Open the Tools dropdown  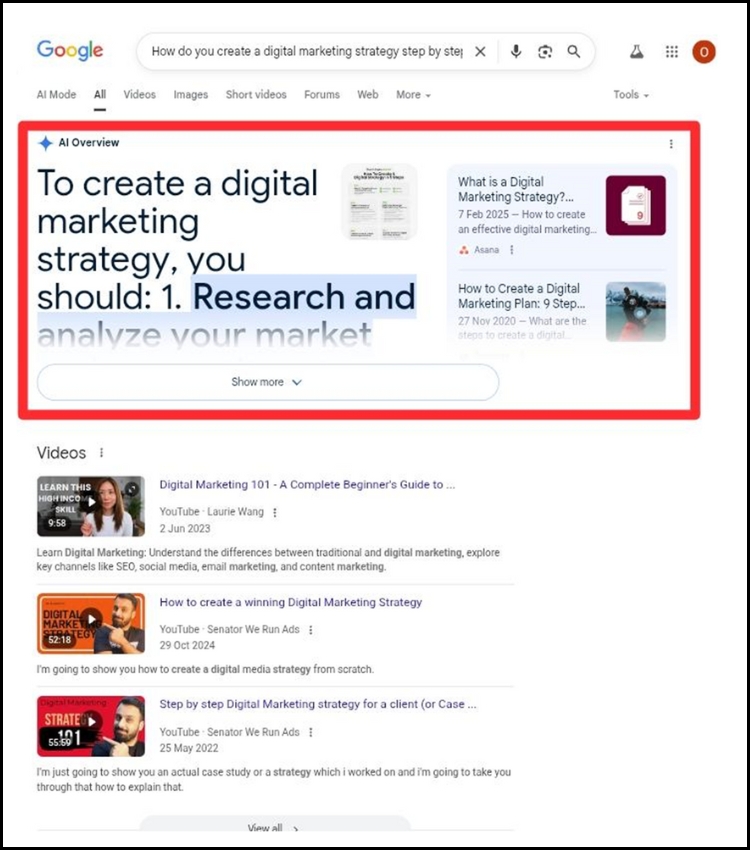coord(631,95)
